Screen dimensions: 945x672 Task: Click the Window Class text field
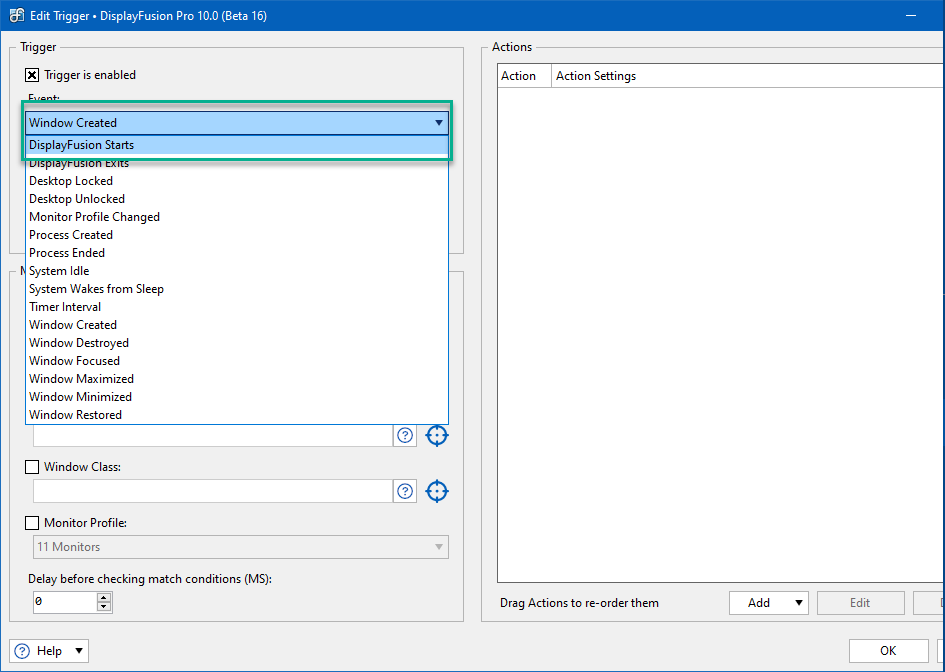pyautogui.click(x=213, y=491)
